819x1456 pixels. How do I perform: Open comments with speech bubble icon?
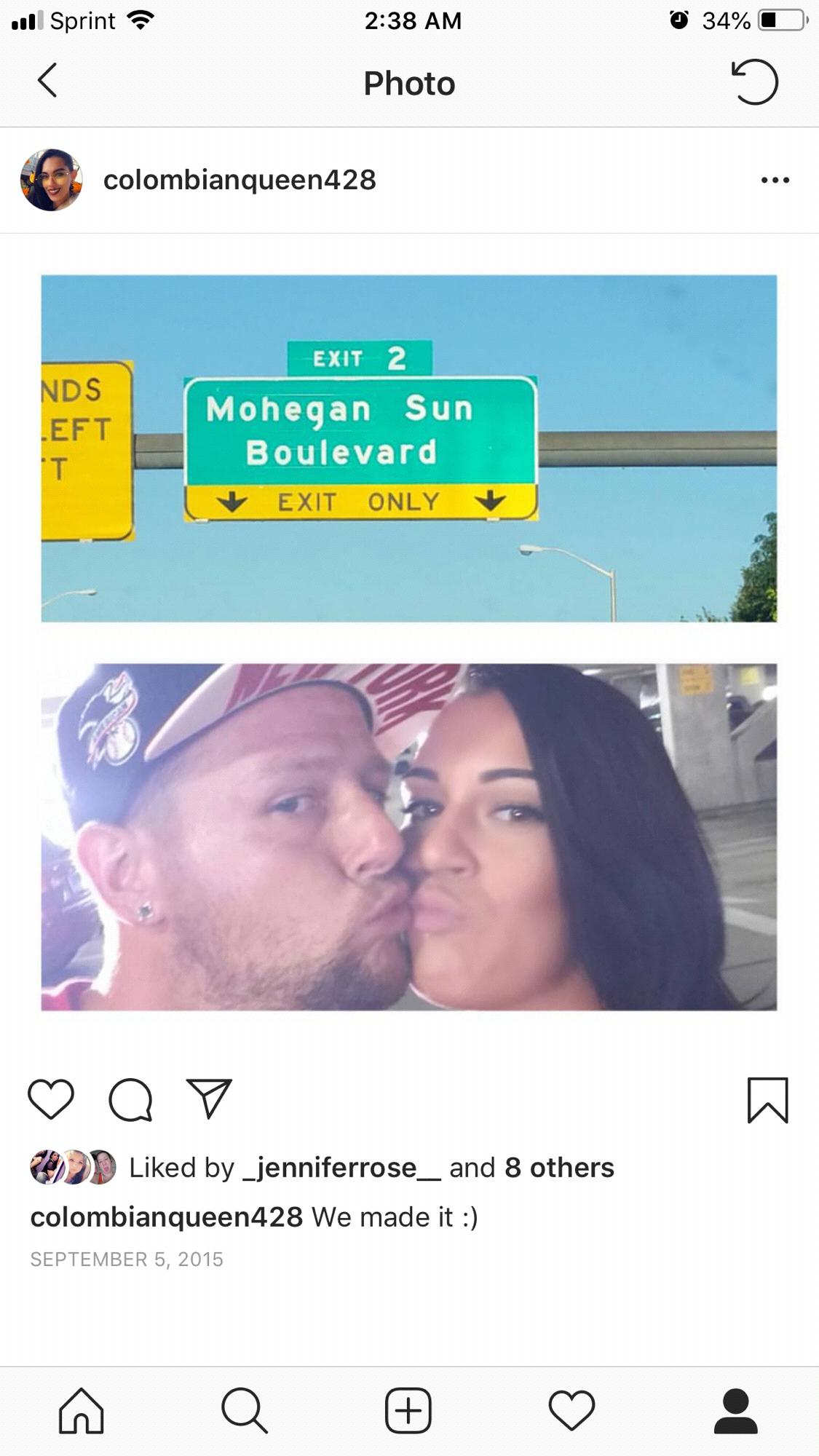(130, 1099)
